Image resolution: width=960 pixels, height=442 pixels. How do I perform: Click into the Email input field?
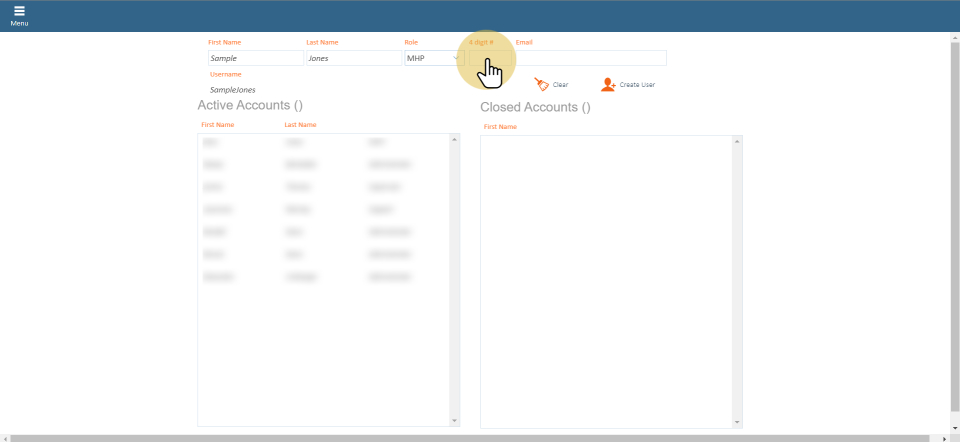click(590, 58)
